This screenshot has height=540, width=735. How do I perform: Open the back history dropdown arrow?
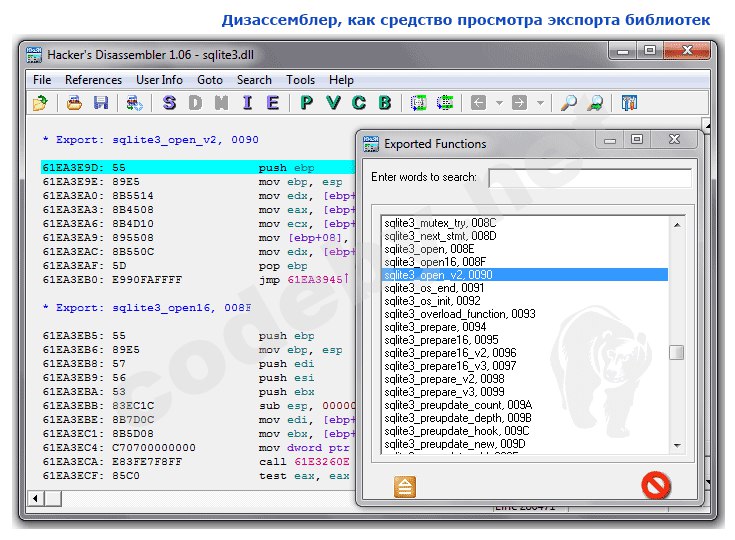pyautogui.click(x=499, y=103)
